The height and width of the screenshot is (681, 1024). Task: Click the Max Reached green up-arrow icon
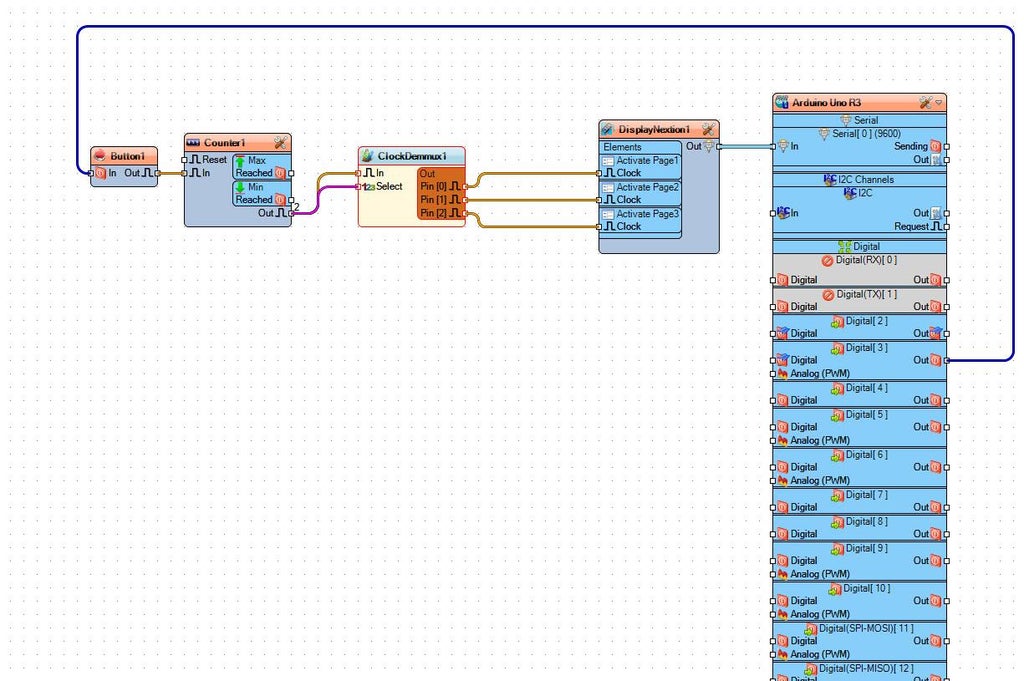(x=240, y=161)
